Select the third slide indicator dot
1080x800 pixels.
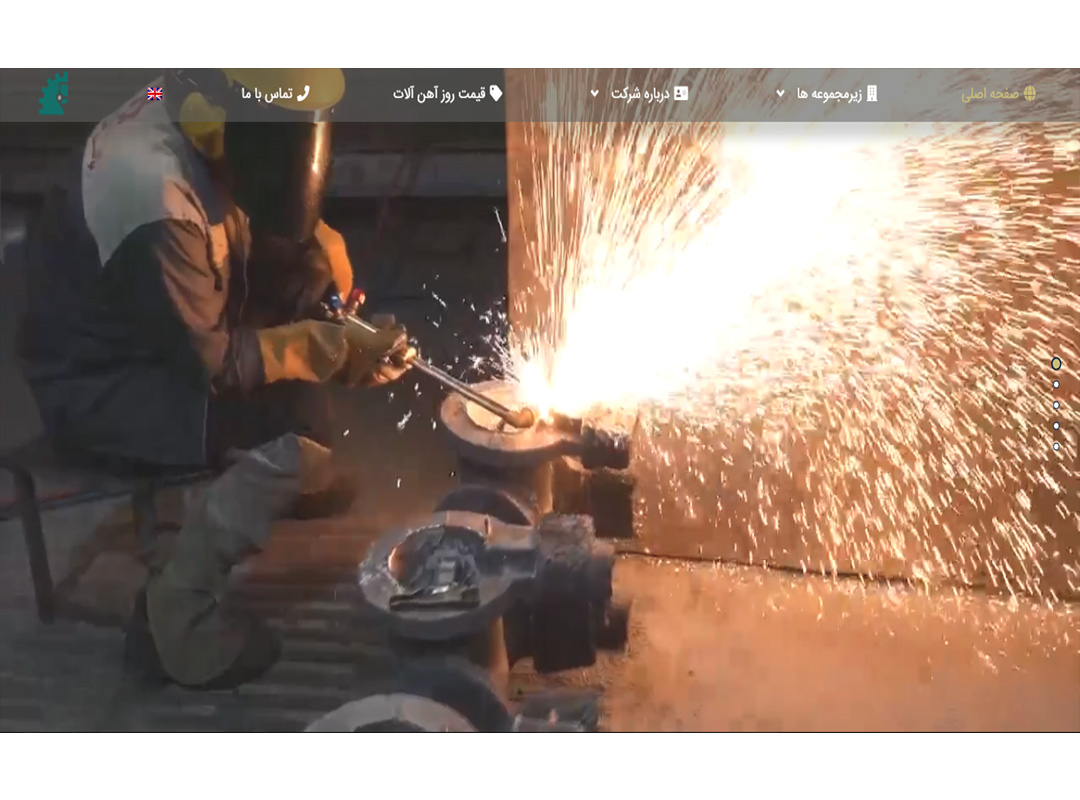pyautogui.click(x=1056, y=405)
